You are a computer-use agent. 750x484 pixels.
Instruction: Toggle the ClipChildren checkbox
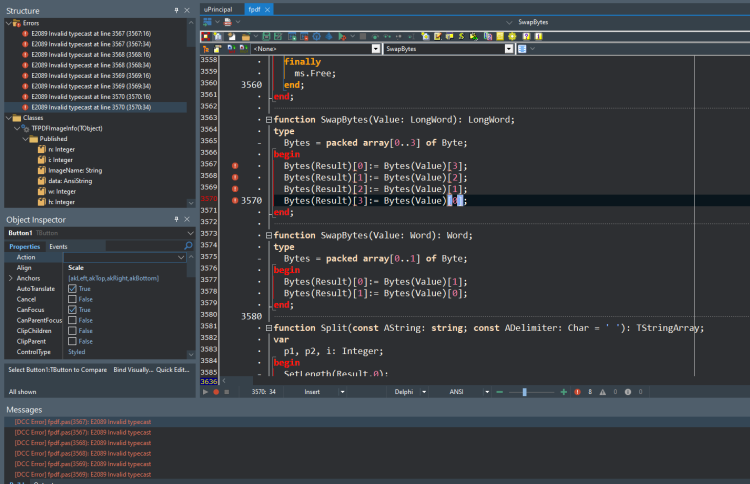tap(72, 331)
